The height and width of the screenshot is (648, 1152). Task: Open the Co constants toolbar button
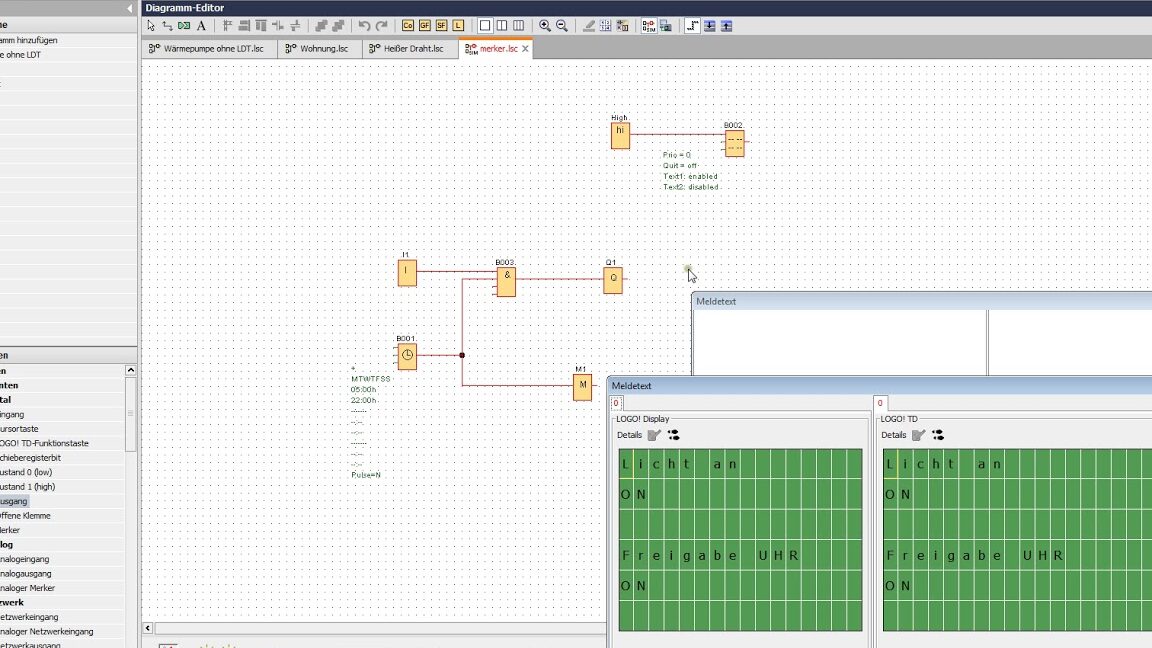407,26
